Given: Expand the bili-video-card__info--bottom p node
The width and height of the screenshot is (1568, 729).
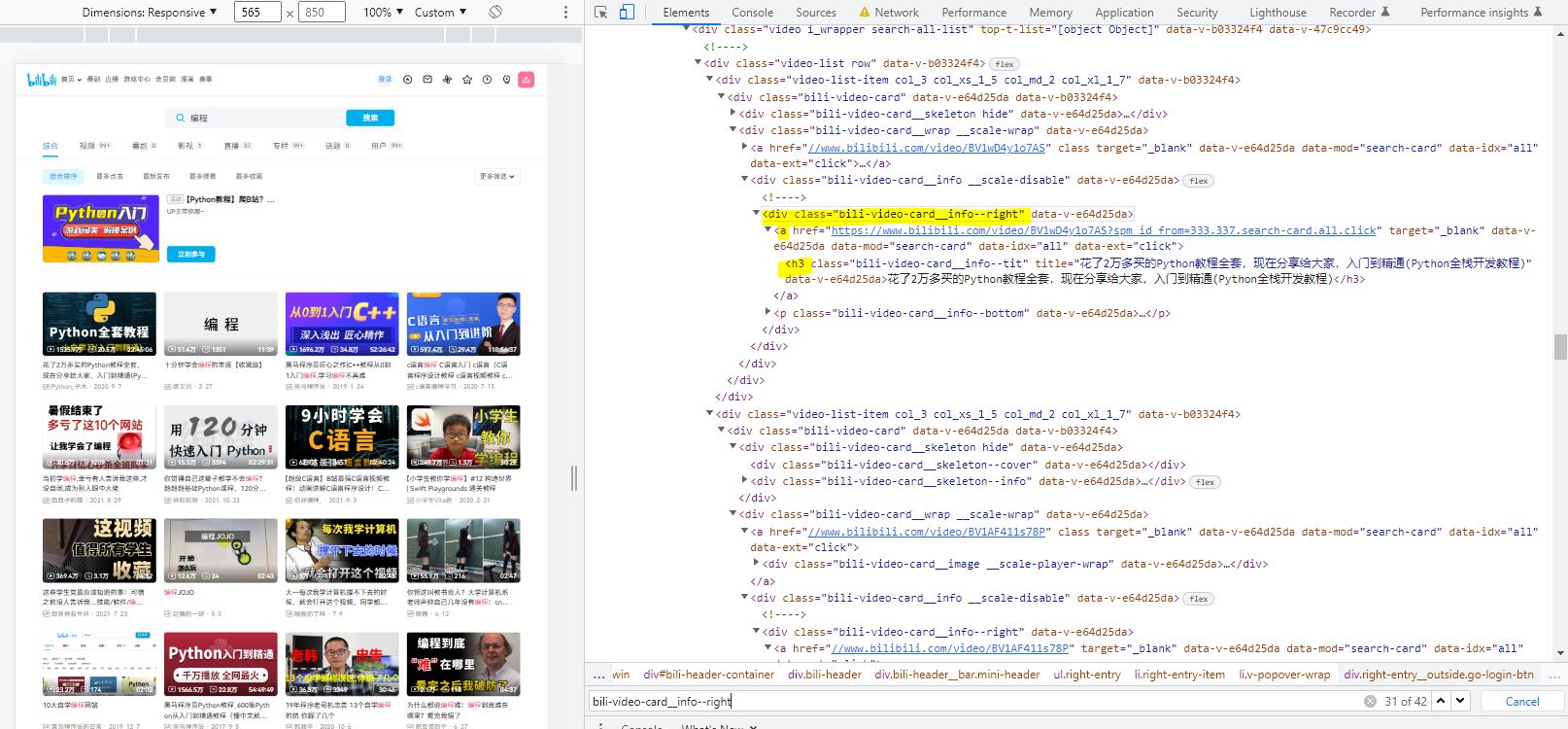Looking at the screenshot, I should coord(767,313).
